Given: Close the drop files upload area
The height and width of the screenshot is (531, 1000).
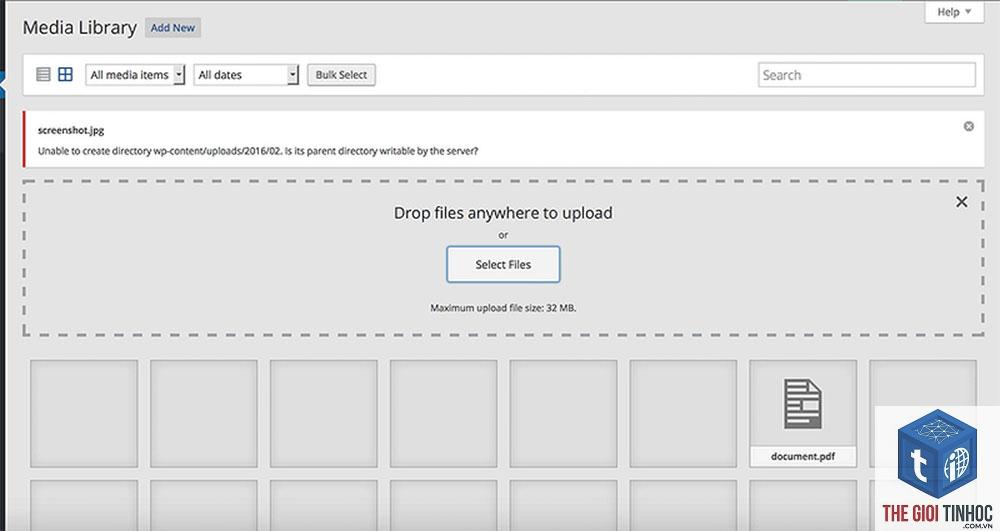Looking at the screenshot, I should (x=961, y=202).
